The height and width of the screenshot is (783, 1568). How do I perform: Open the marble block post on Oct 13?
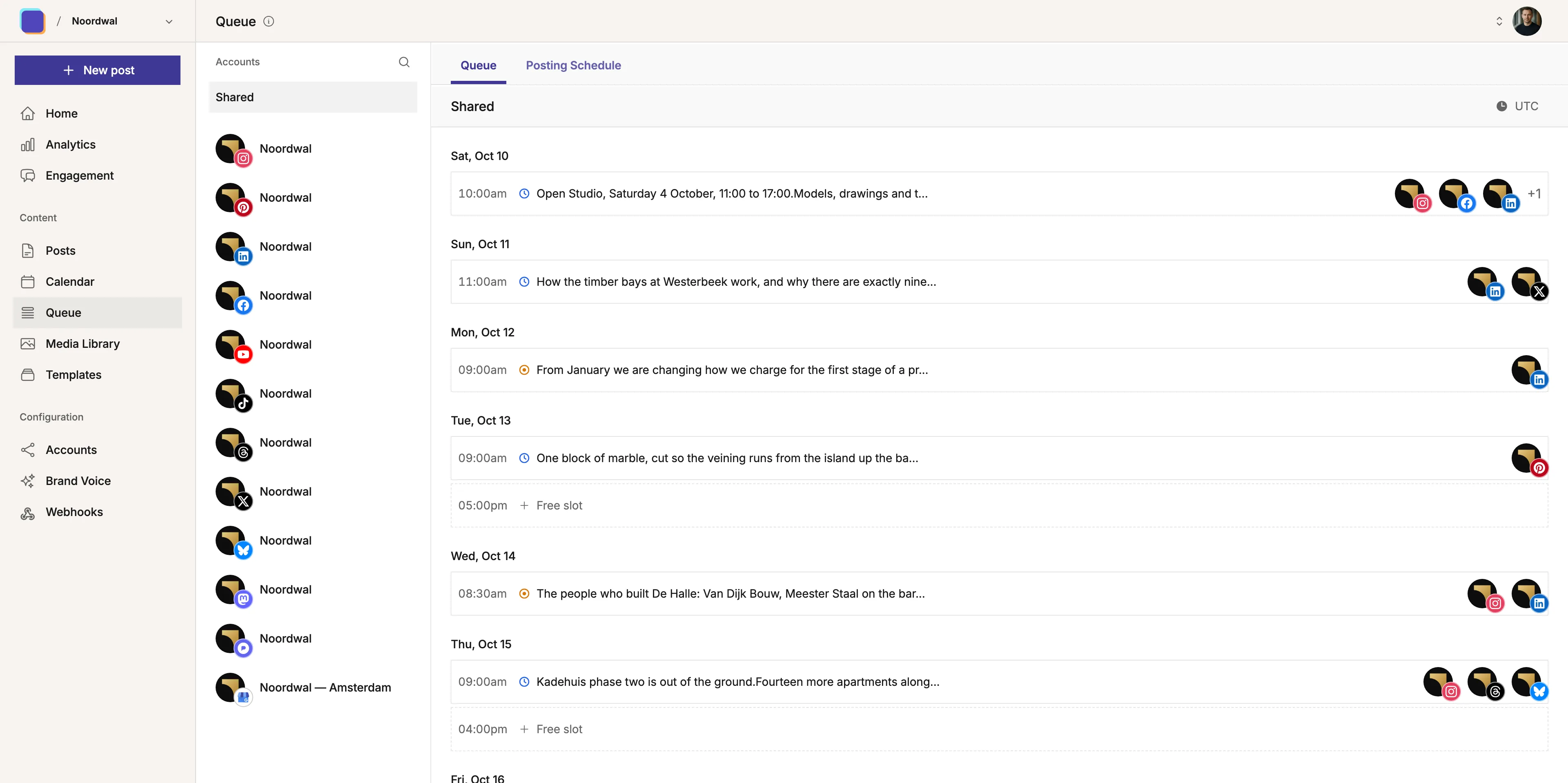pos(999,458)
